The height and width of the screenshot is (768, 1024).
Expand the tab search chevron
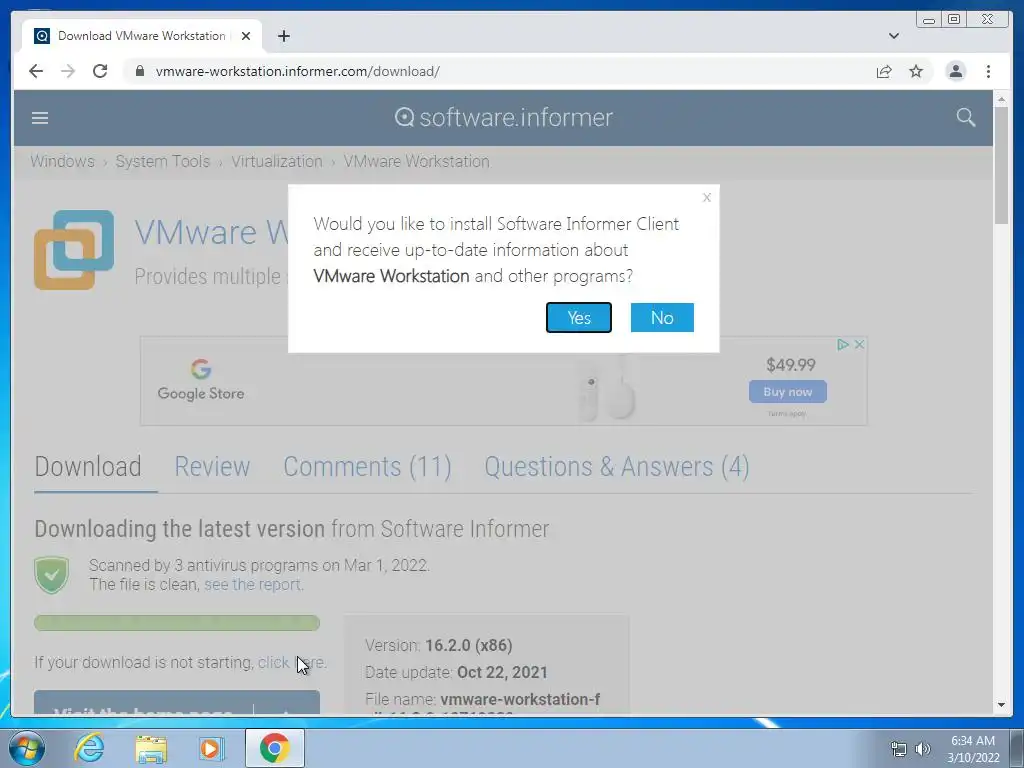tap(893, 36)
